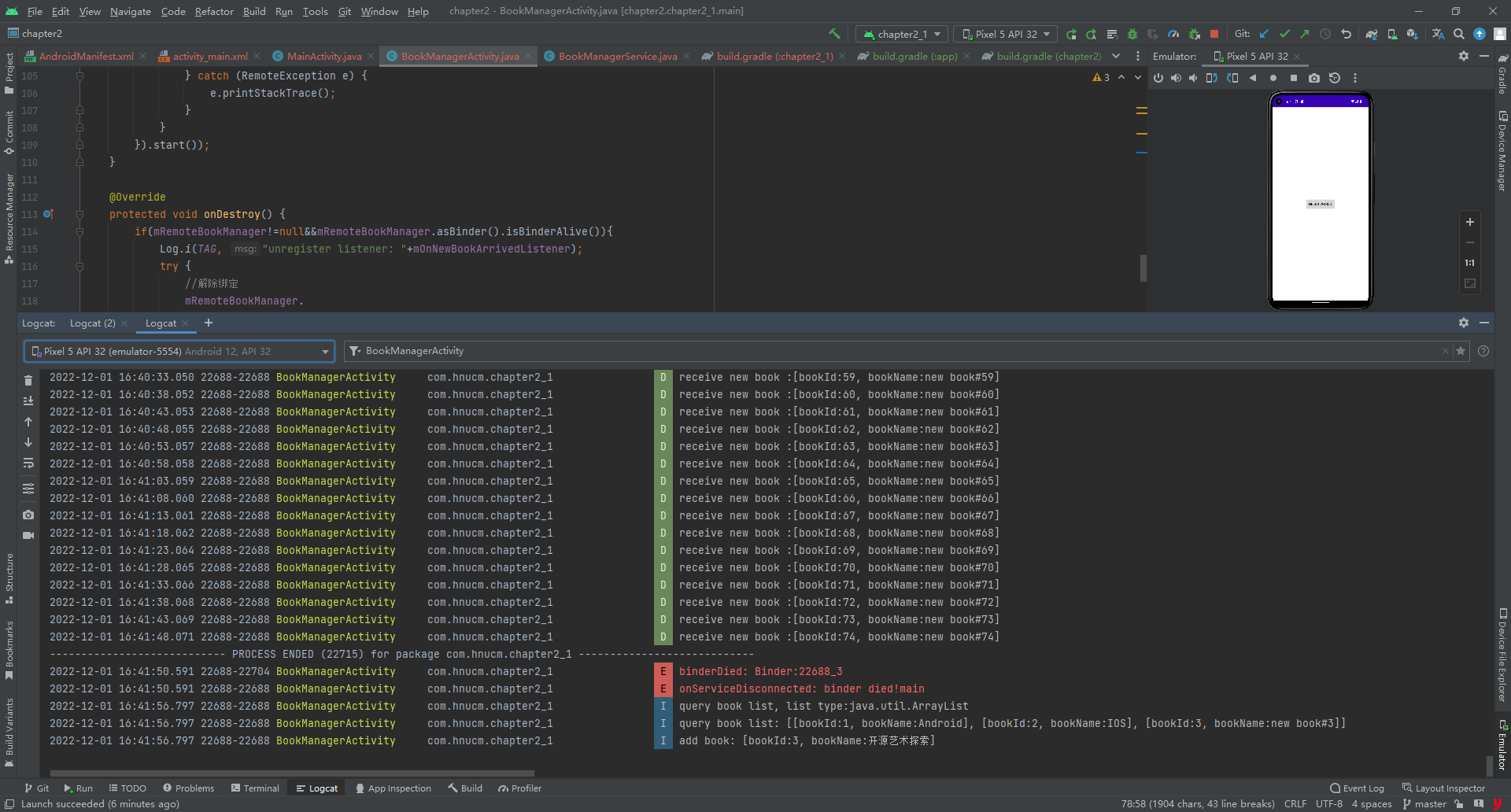
Task: Click emulator Overview square button
Action: click(1294, 78)
